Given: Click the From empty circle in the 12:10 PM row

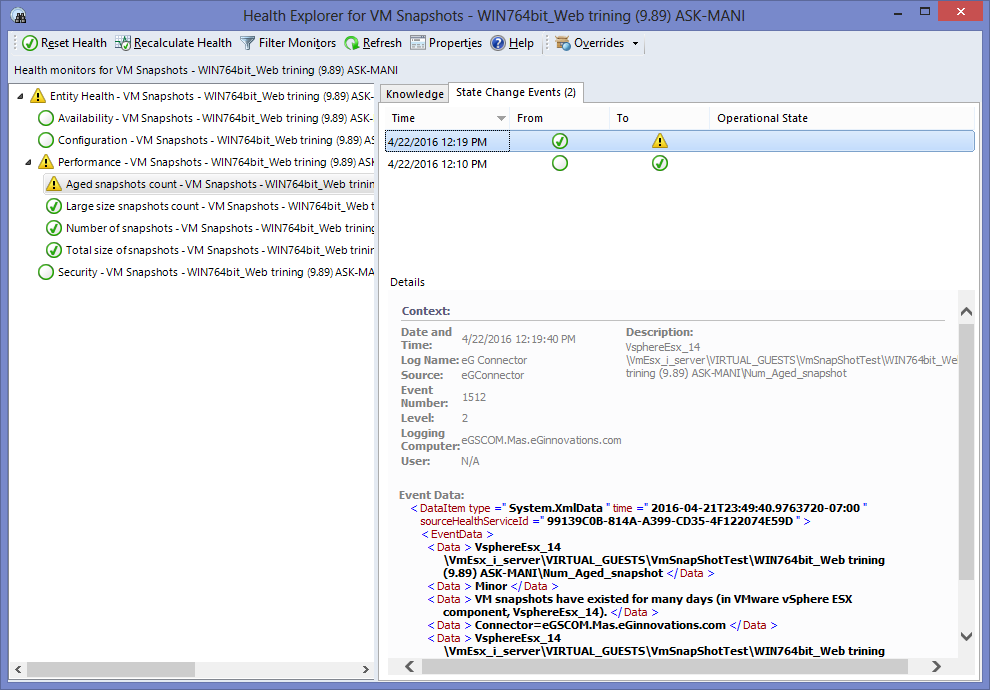Looking at the screenshot, I should point(560,164).
